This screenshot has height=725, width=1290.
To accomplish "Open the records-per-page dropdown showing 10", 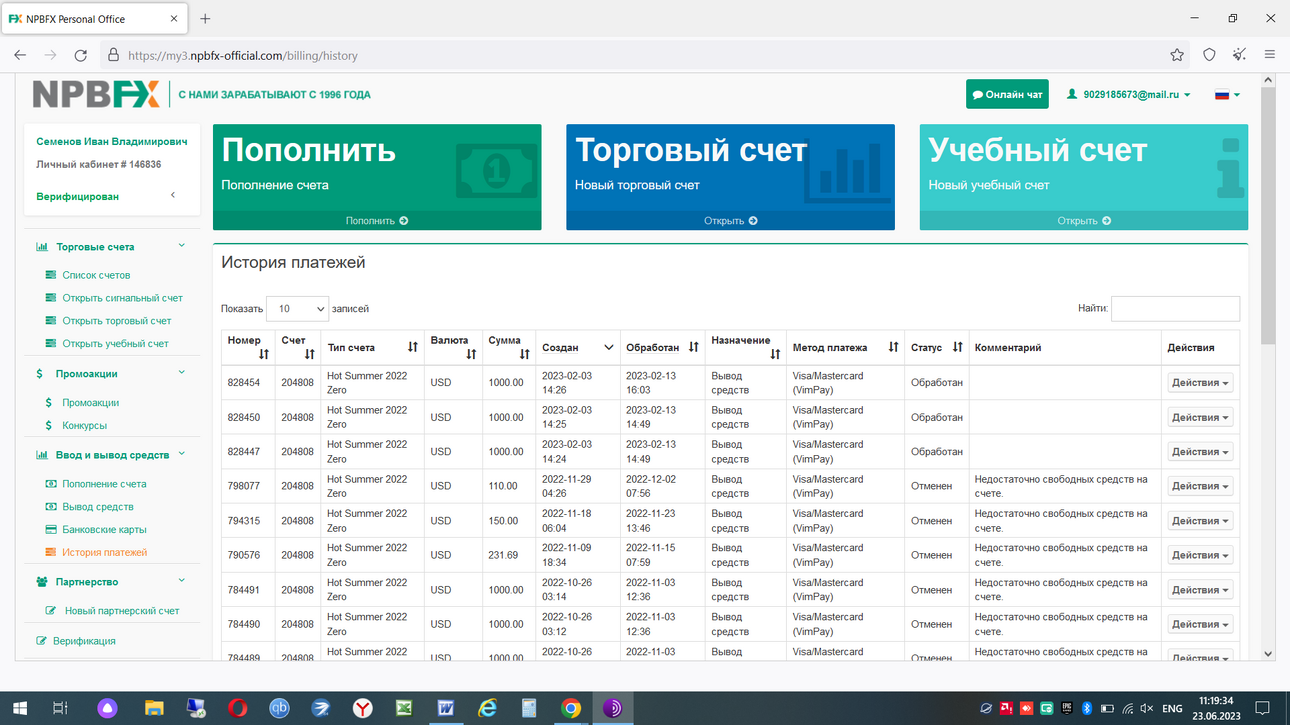I will [x=297, y=309].
